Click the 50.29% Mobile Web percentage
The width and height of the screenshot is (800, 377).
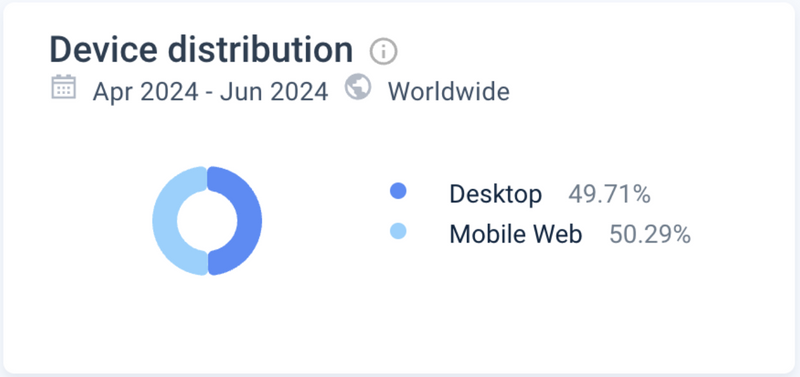point(650,234)
